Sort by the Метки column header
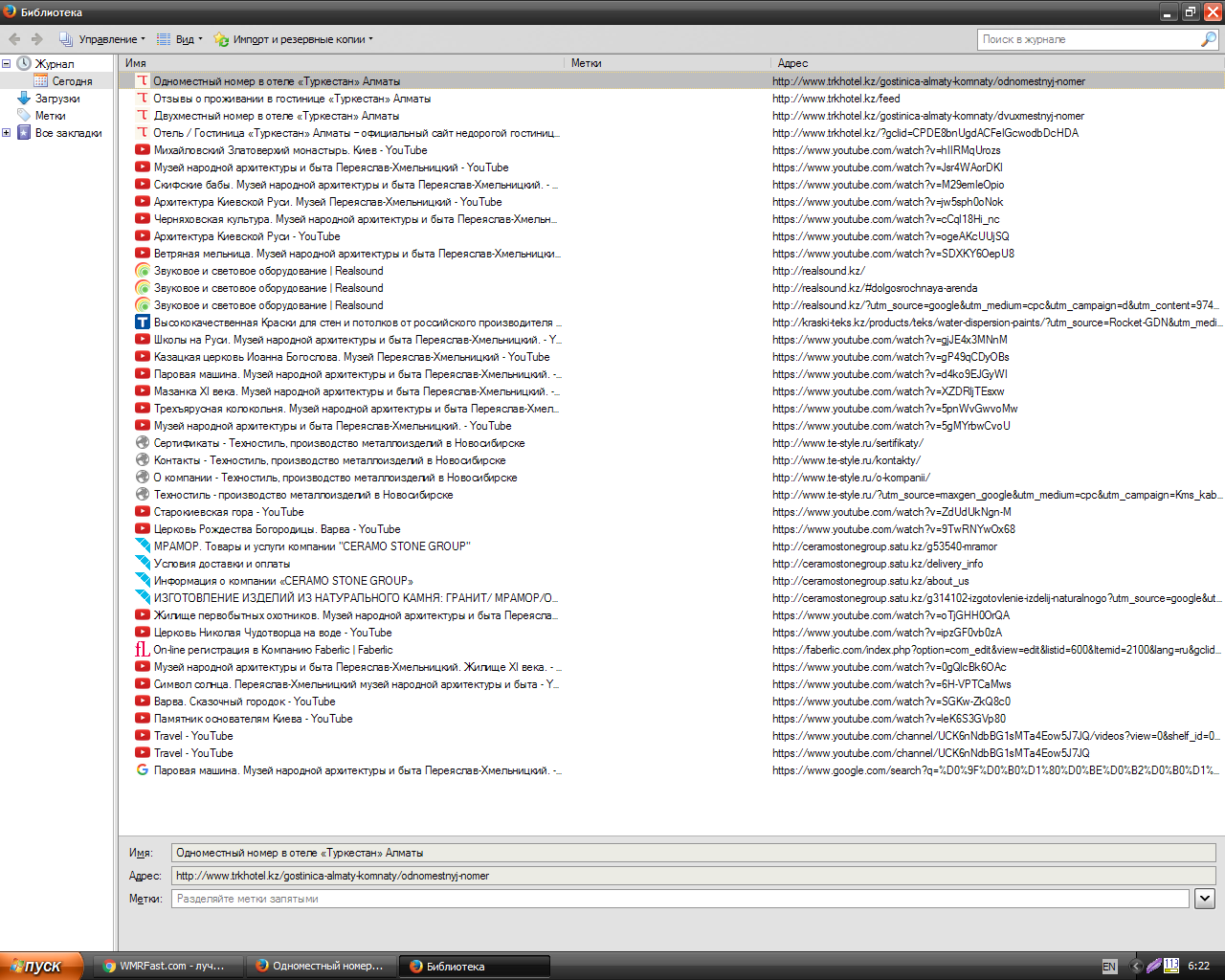Image resolution: width=1225 pixels, height=980 pixels. tap(667, 63)
